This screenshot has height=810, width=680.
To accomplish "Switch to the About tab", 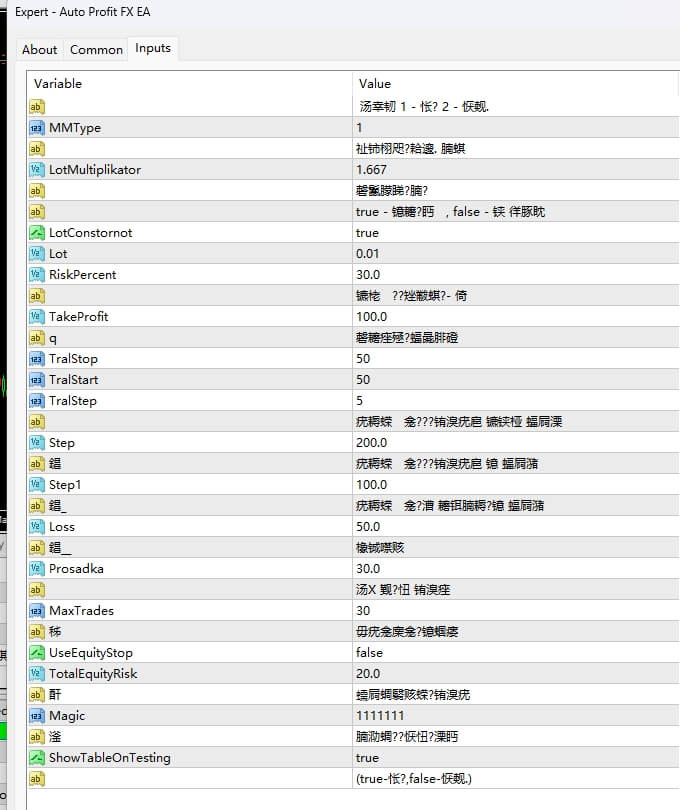I will [x=39, y=50].
